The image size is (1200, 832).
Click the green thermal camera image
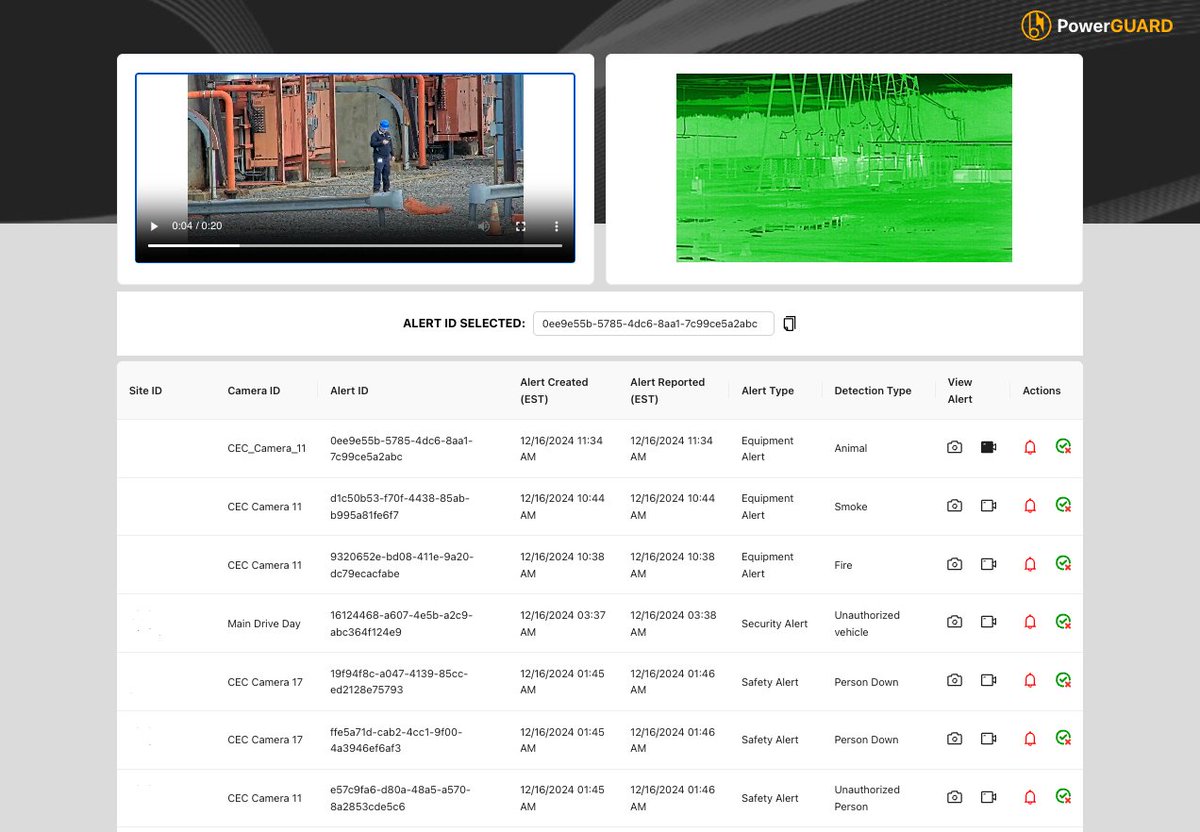click(x=843, y=166)
